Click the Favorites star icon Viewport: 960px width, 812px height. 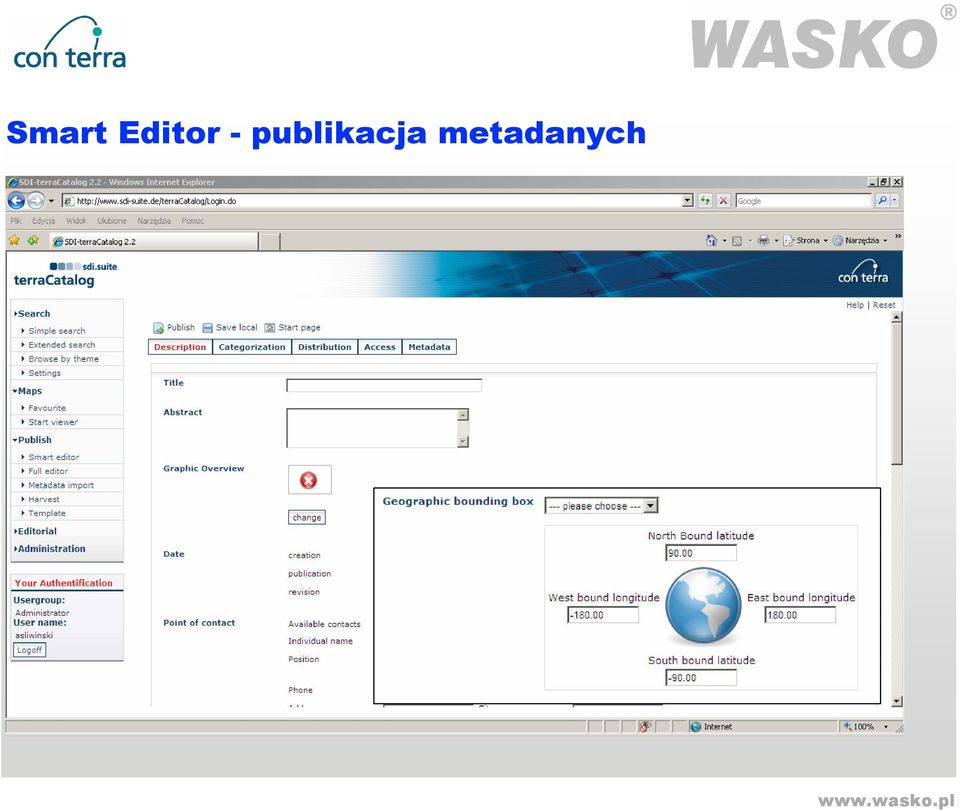coord(15,241)
